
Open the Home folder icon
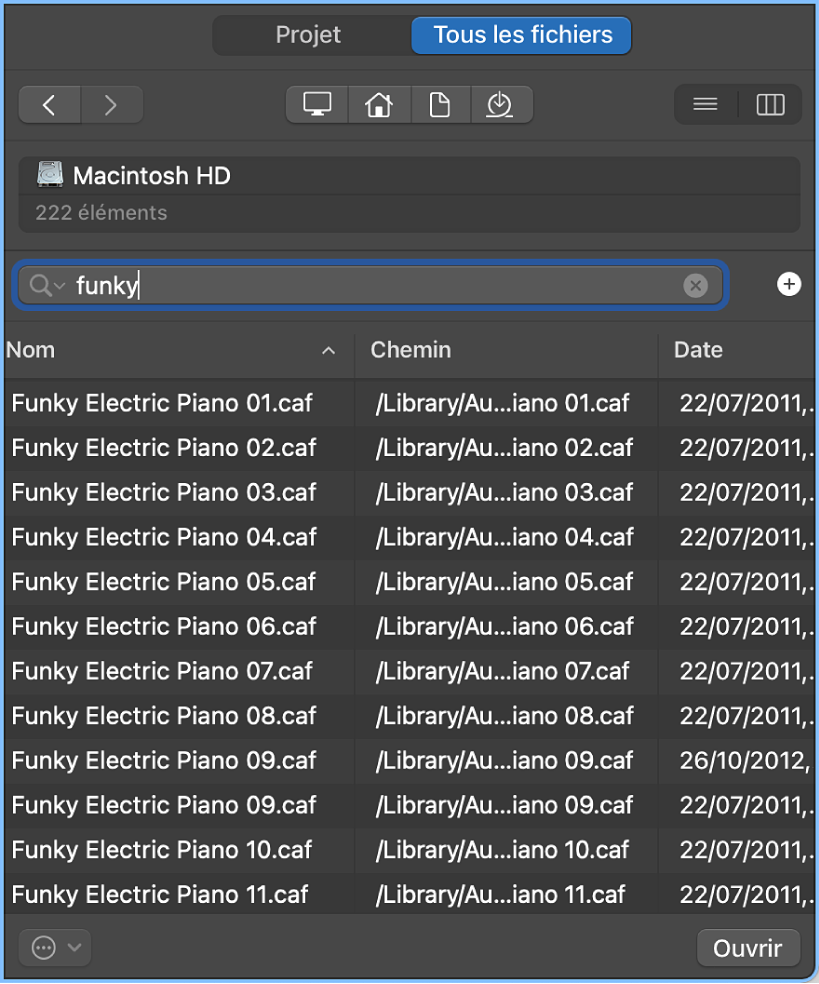click(x=378, y=104)
